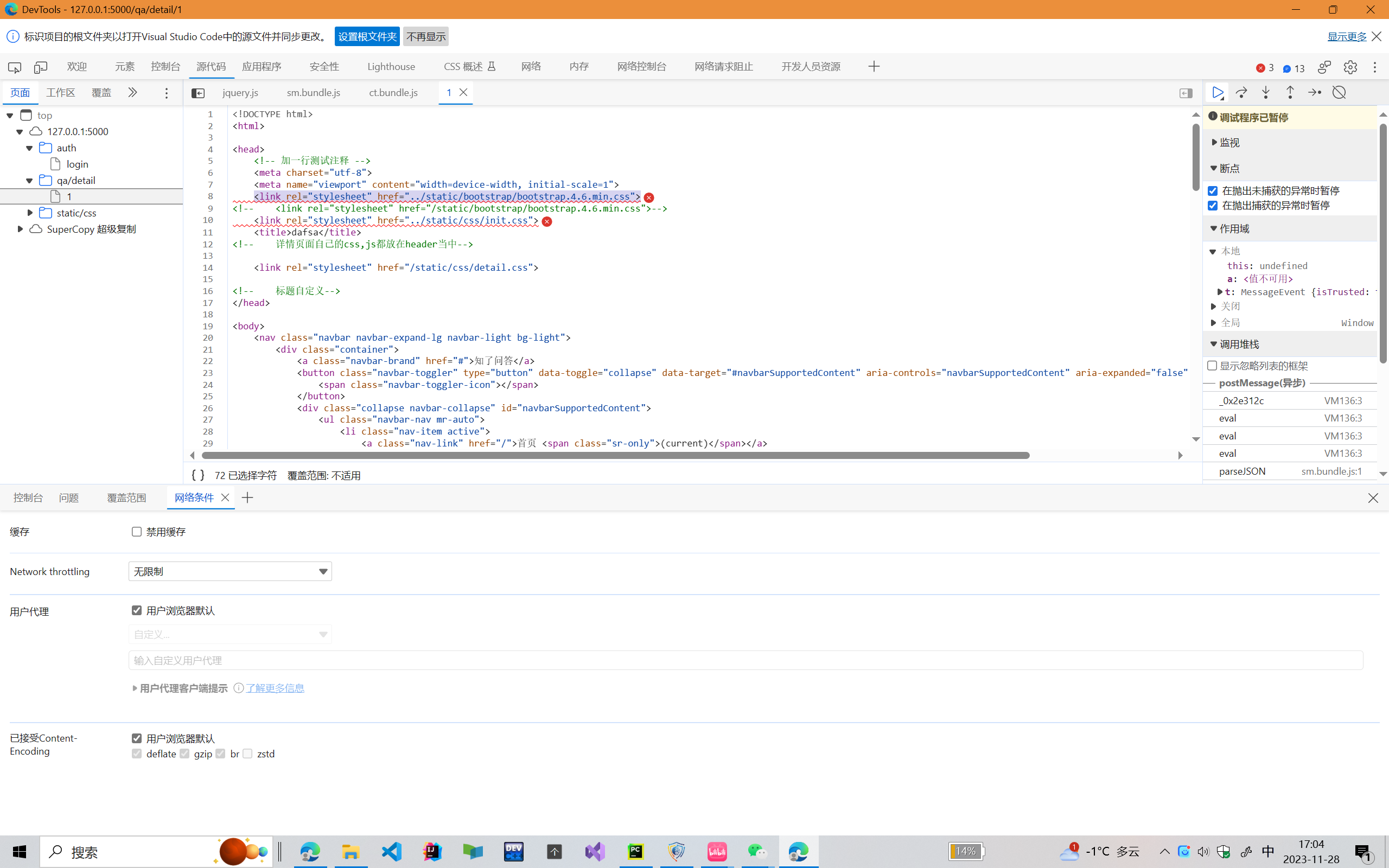Click the custom user agent input field
This screenshot has height=868, width=1389.
click(746, 660)
